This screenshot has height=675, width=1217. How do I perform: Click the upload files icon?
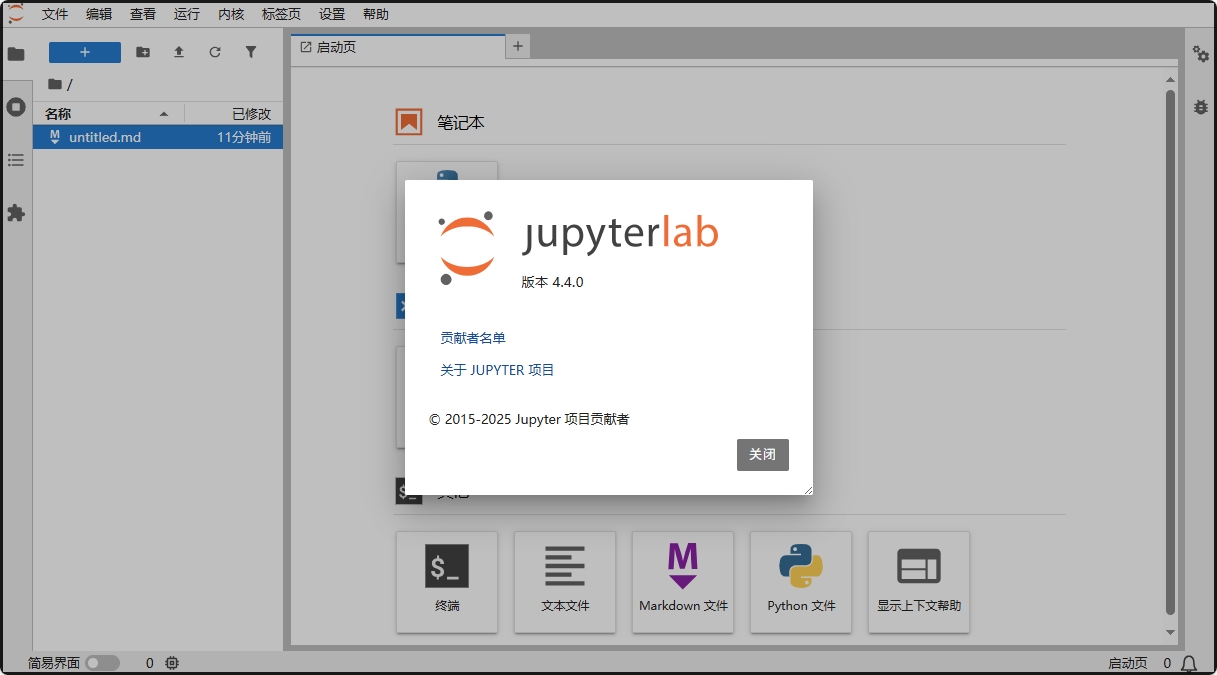(179, 52)
